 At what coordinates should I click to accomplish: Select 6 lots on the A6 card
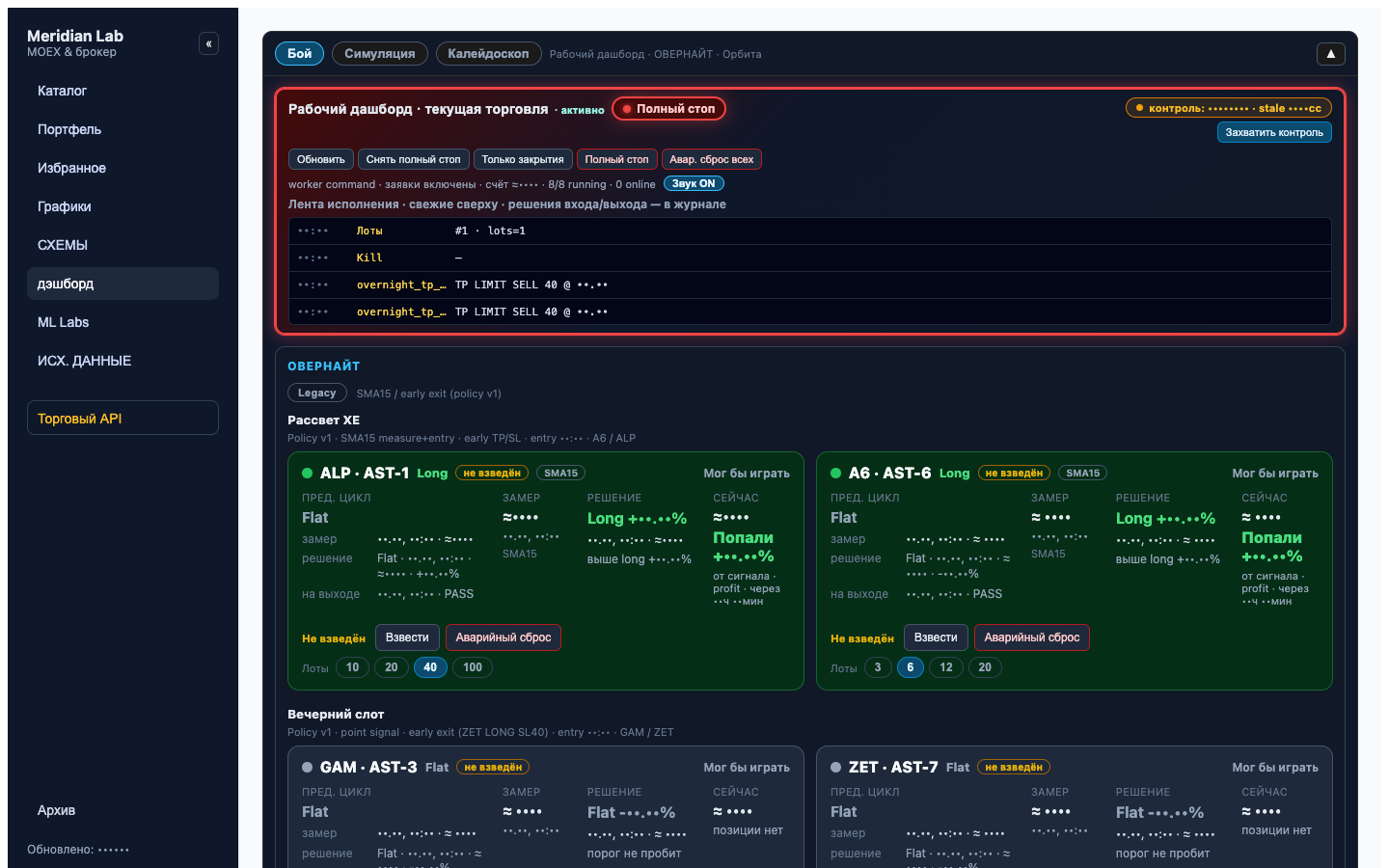point(911,667)
